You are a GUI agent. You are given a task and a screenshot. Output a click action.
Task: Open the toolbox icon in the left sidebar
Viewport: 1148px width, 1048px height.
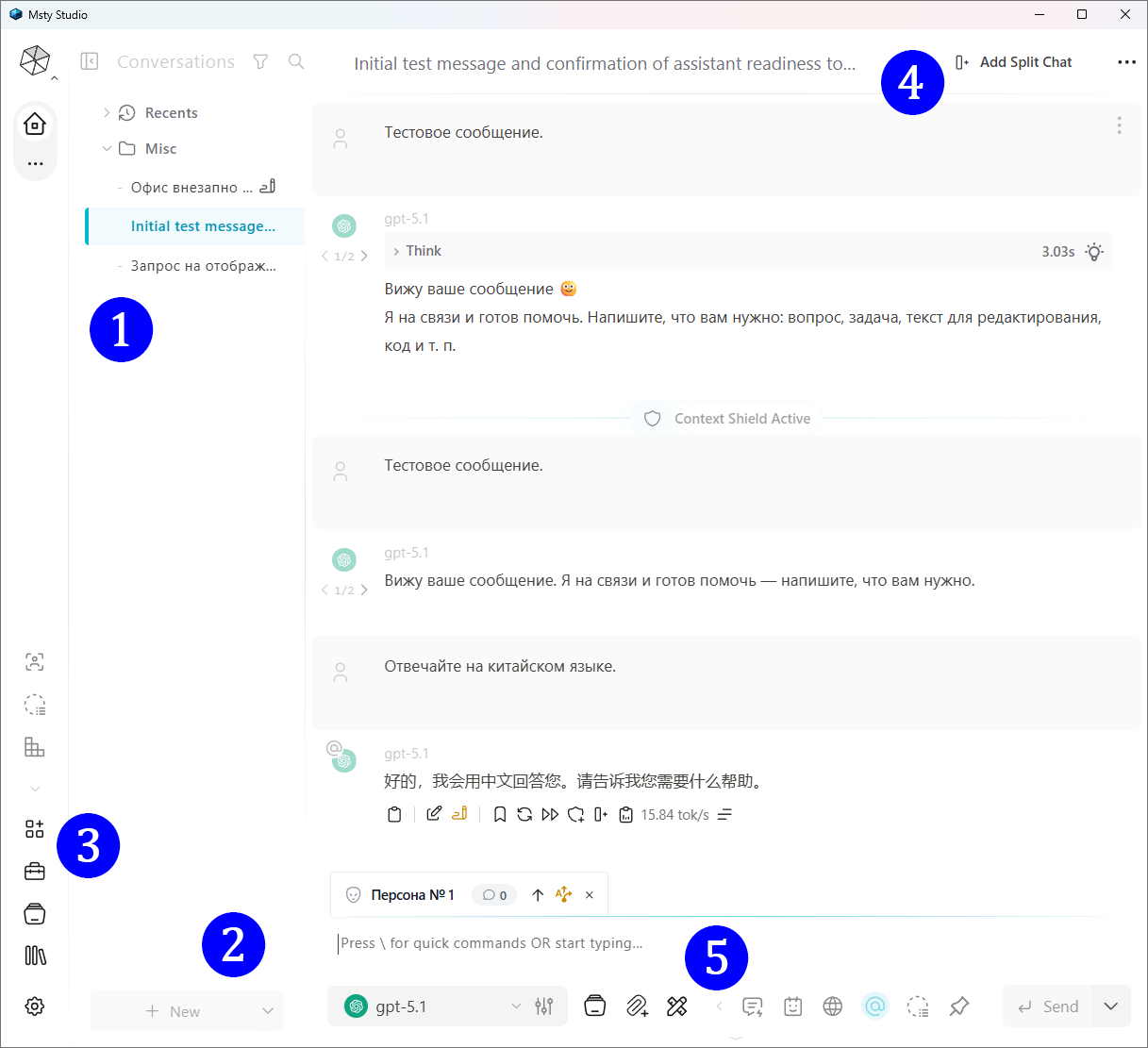coord(34,871)
